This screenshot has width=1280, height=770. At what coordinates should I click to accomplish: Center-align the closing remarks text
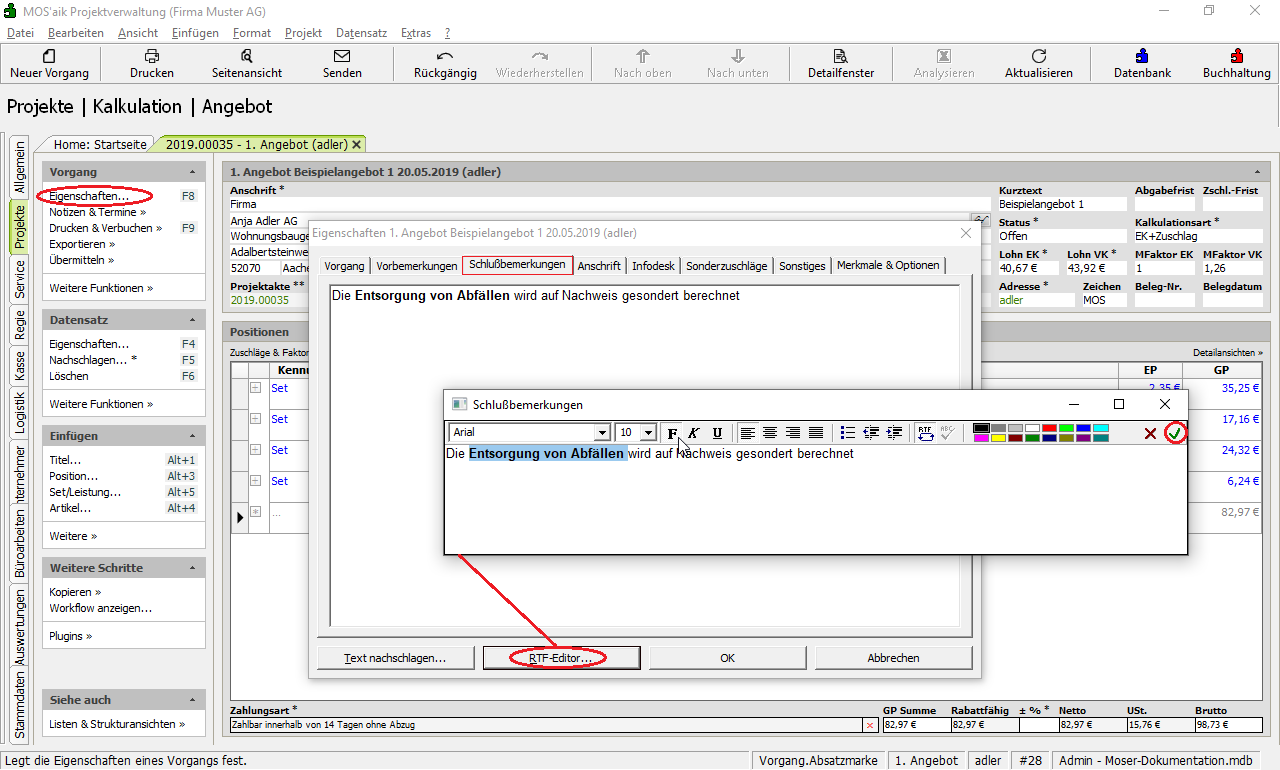(x=770, y=433)
